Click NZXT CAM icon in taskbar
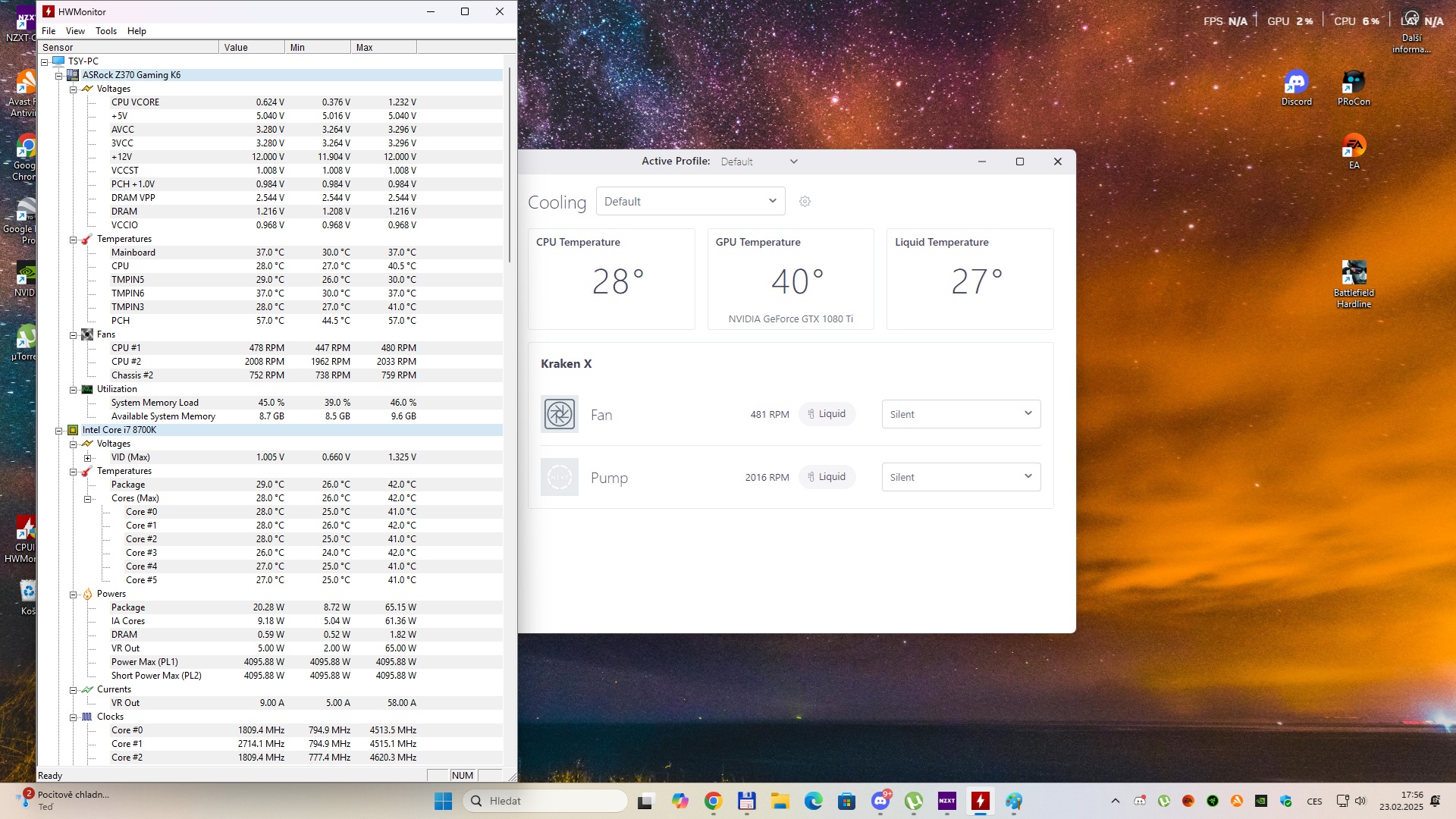The image size is (1456, 819). [947, 801]
